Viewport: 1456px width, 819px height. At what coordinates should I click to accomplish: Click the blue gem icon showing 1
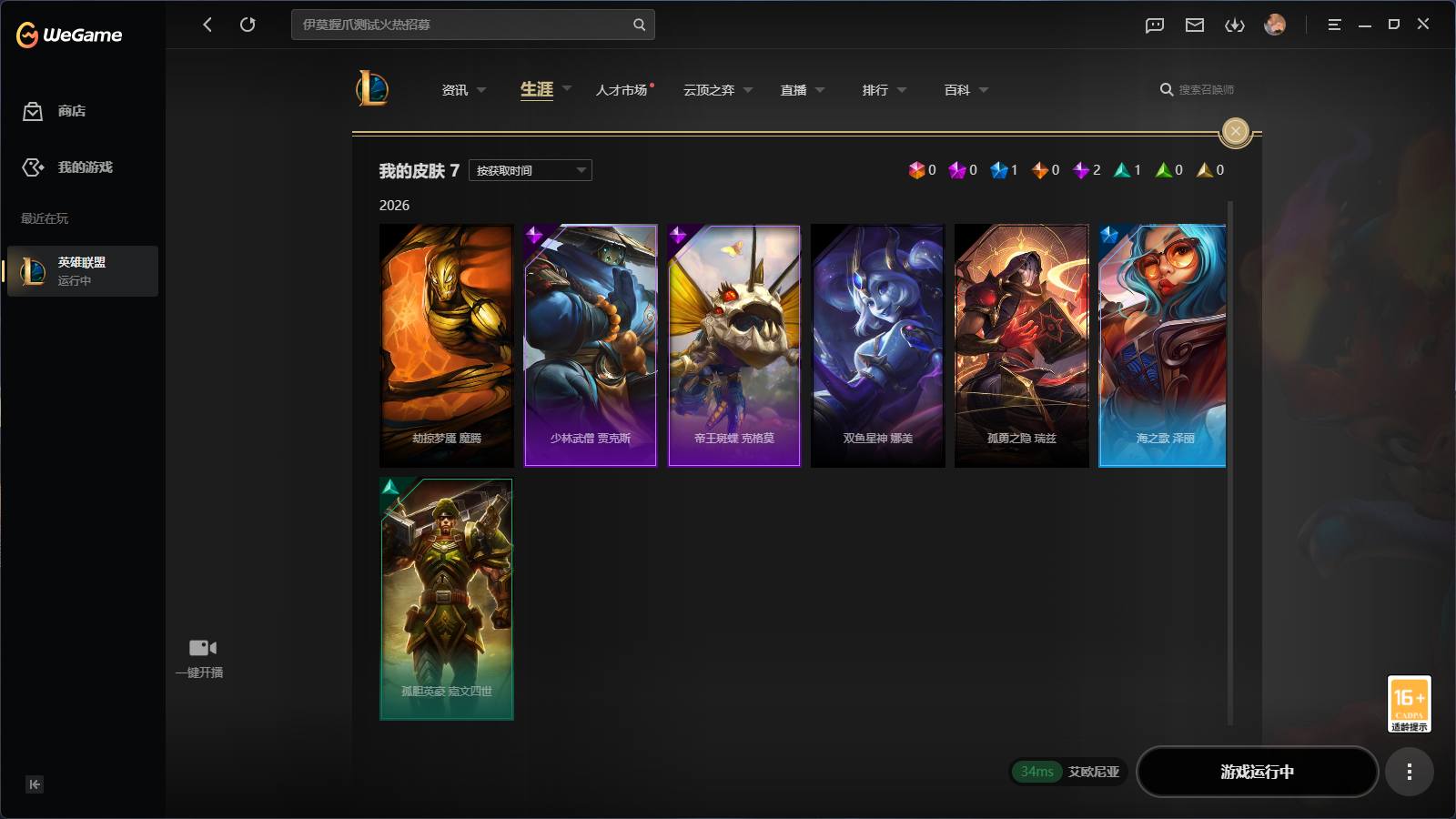[x=999, y=170]
